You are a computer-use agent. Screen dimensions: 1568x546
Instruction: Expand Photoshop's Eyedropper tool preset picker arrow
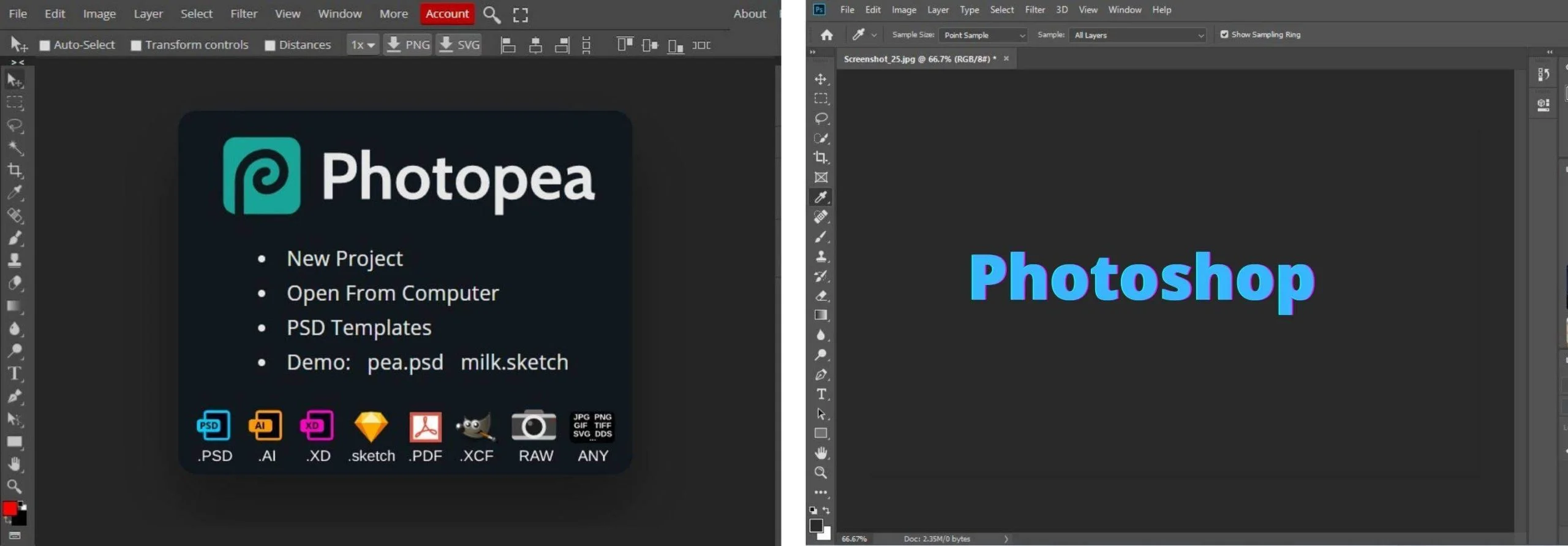tap(874, 35)
